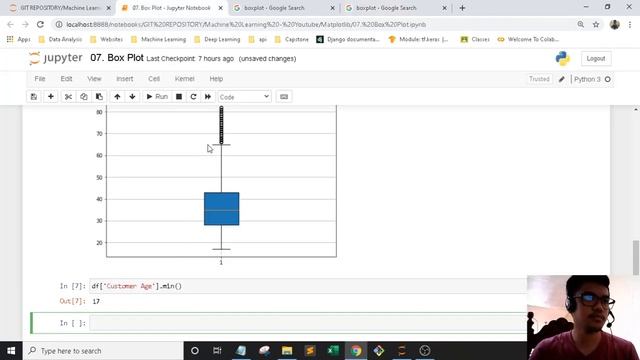The image size is (640, 360).
Task: Open the Data Analysis bookmark folder
Action: (x=60, y=40)
